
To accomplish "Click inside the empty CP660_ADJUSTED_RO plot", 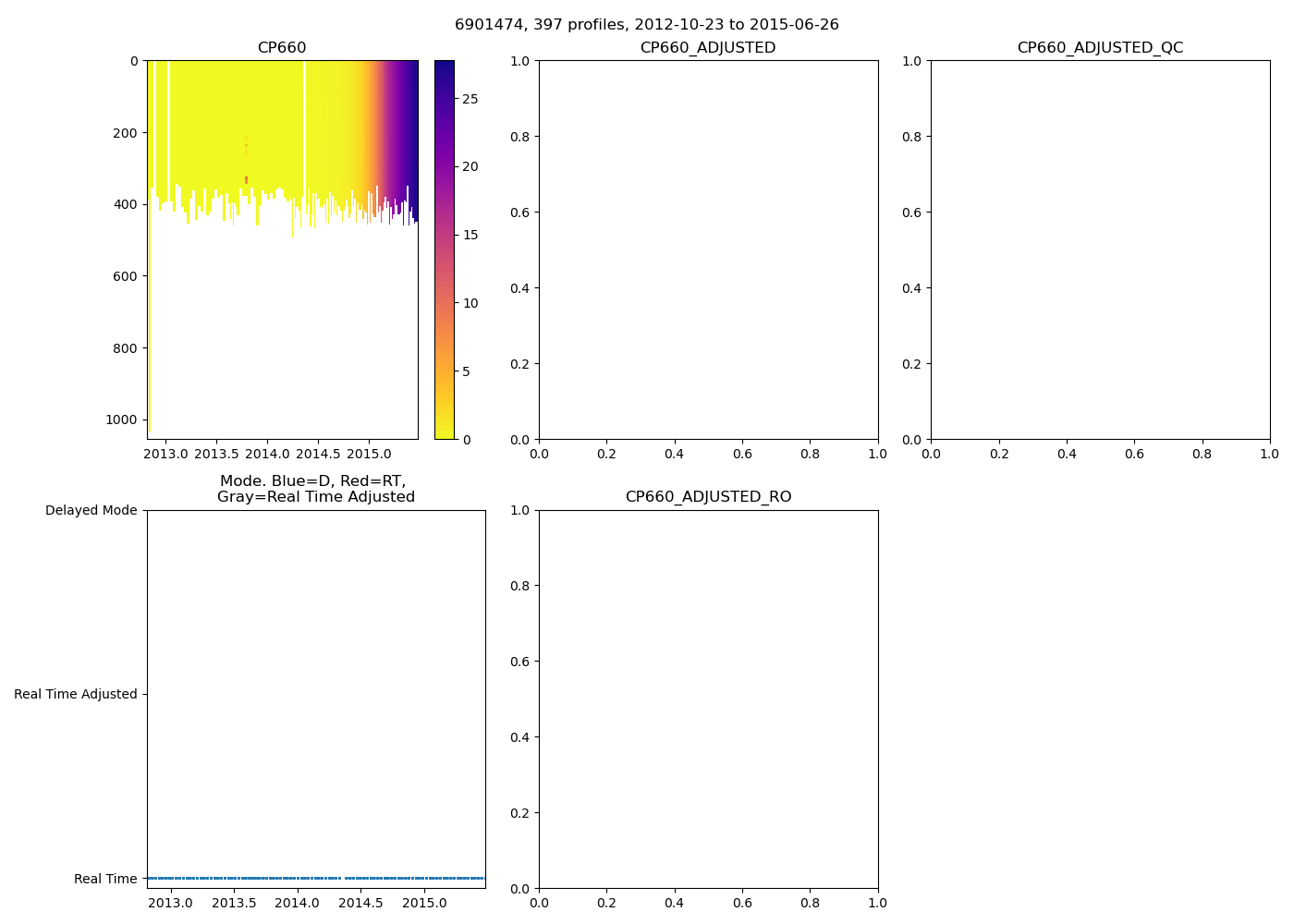I will (708, 699).
